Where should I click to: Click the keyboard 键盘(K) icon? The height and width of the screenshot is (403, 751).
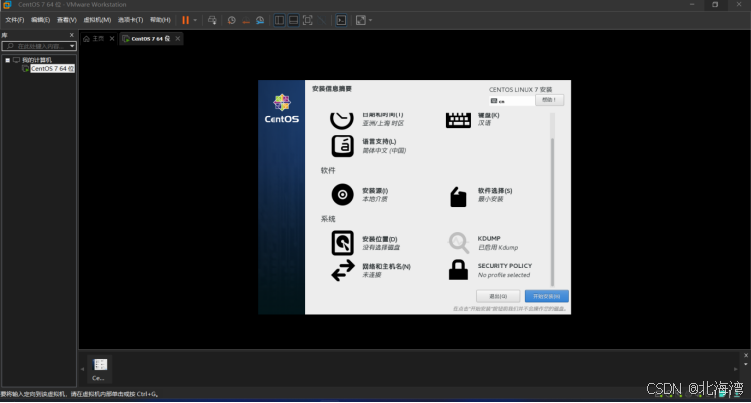(x=458, y=120)
